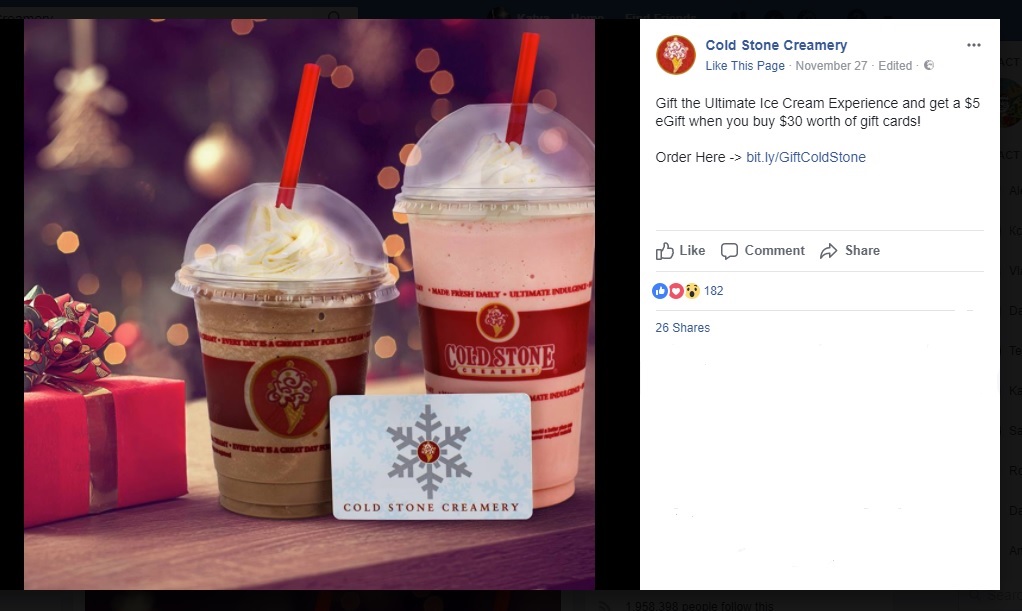View the 26 Shares list
Viewport: 1022px width, 611px height.
coord(682,328)
